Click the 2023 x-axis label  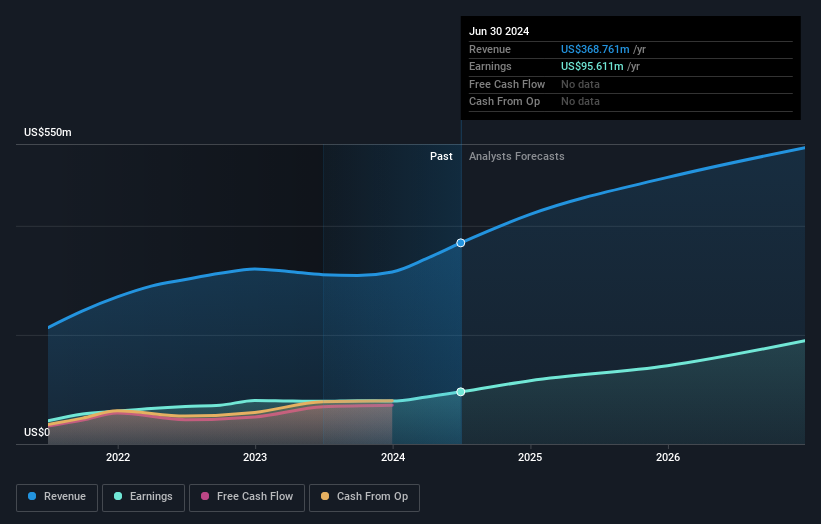coord(255,458)
